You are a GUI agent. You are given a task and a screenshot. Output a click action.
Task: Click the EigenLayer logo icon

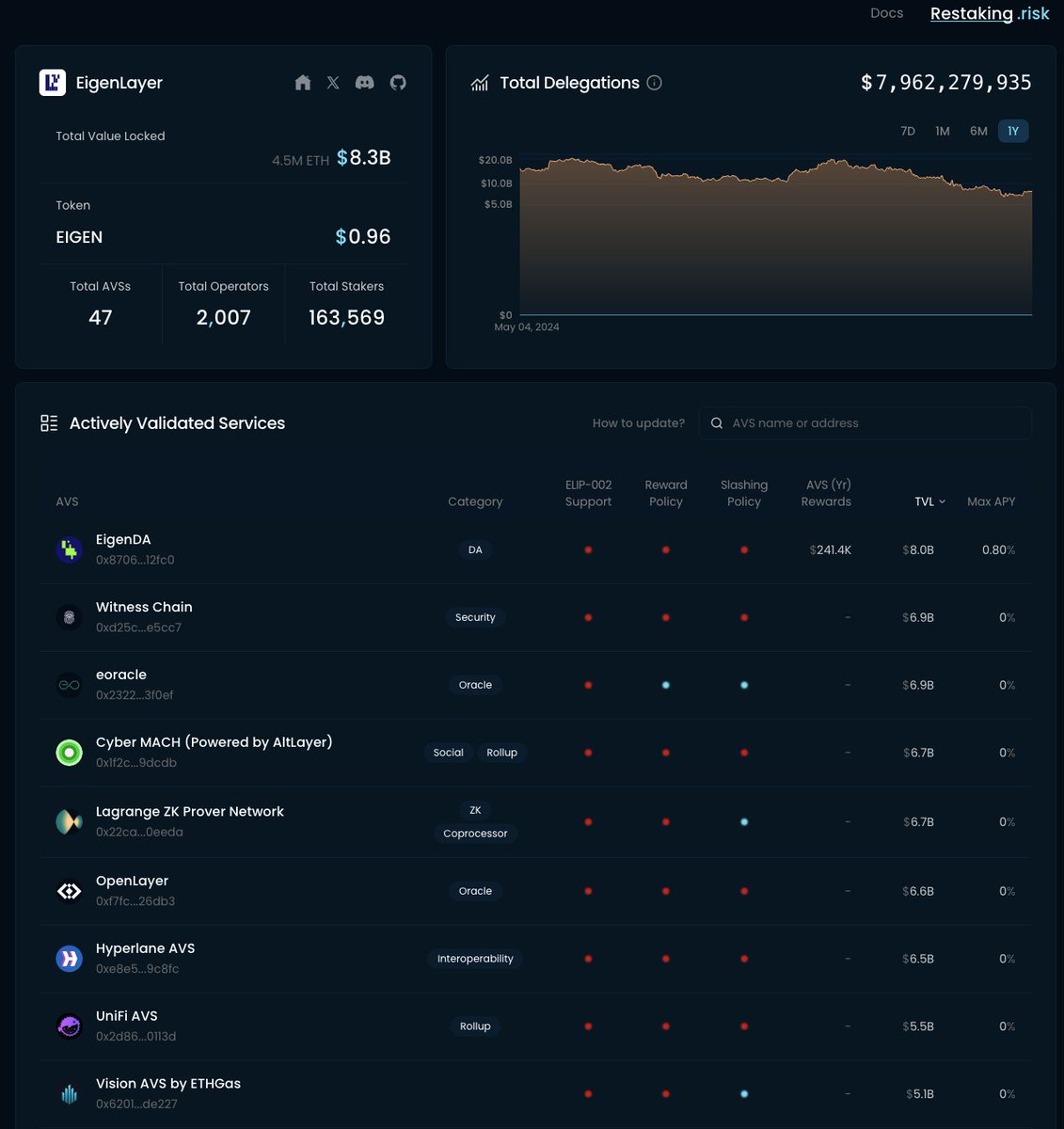click(53, 83)
